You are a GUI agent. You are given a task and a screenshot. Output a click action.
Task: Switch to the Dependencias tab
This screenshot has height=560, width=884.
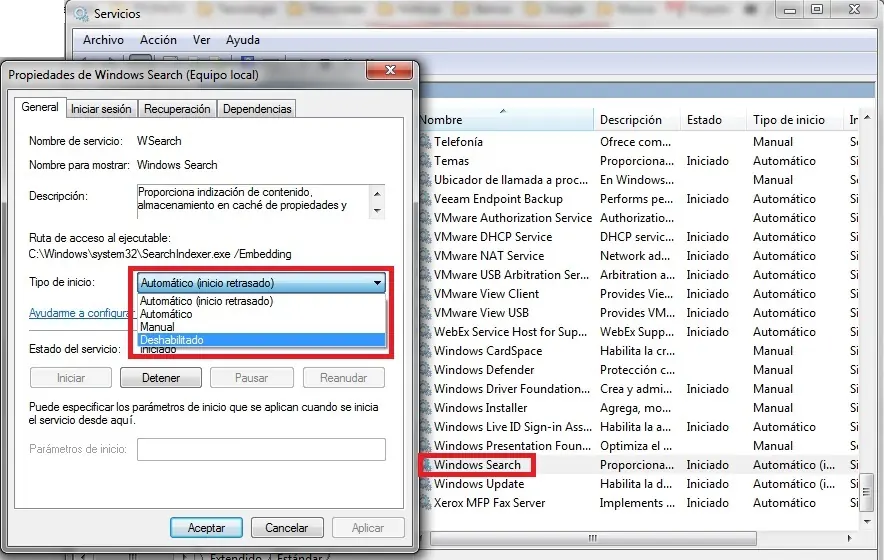pos(257,109)
